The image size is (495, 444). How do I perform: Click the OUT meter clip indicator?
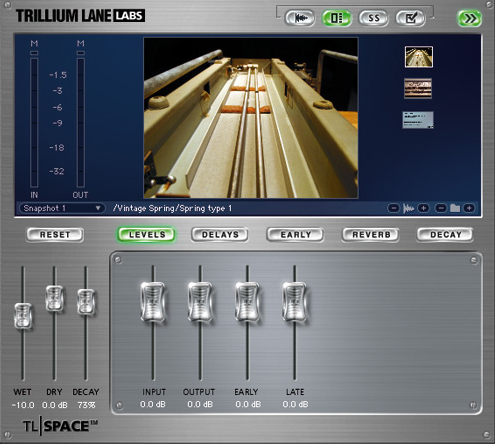point(81,53)
